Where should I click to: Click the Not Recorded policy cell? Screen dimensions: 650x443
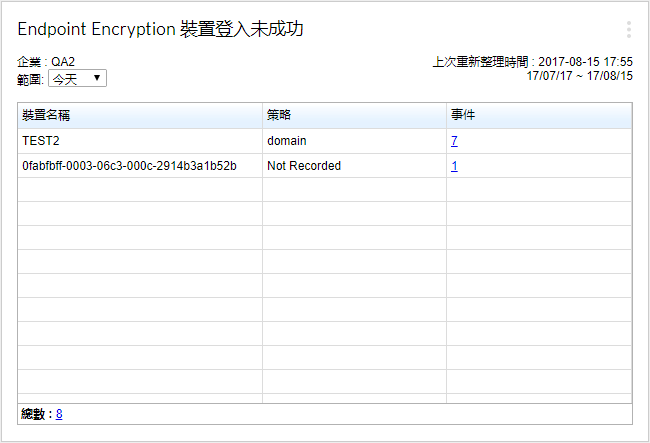(x=304, y=166)
